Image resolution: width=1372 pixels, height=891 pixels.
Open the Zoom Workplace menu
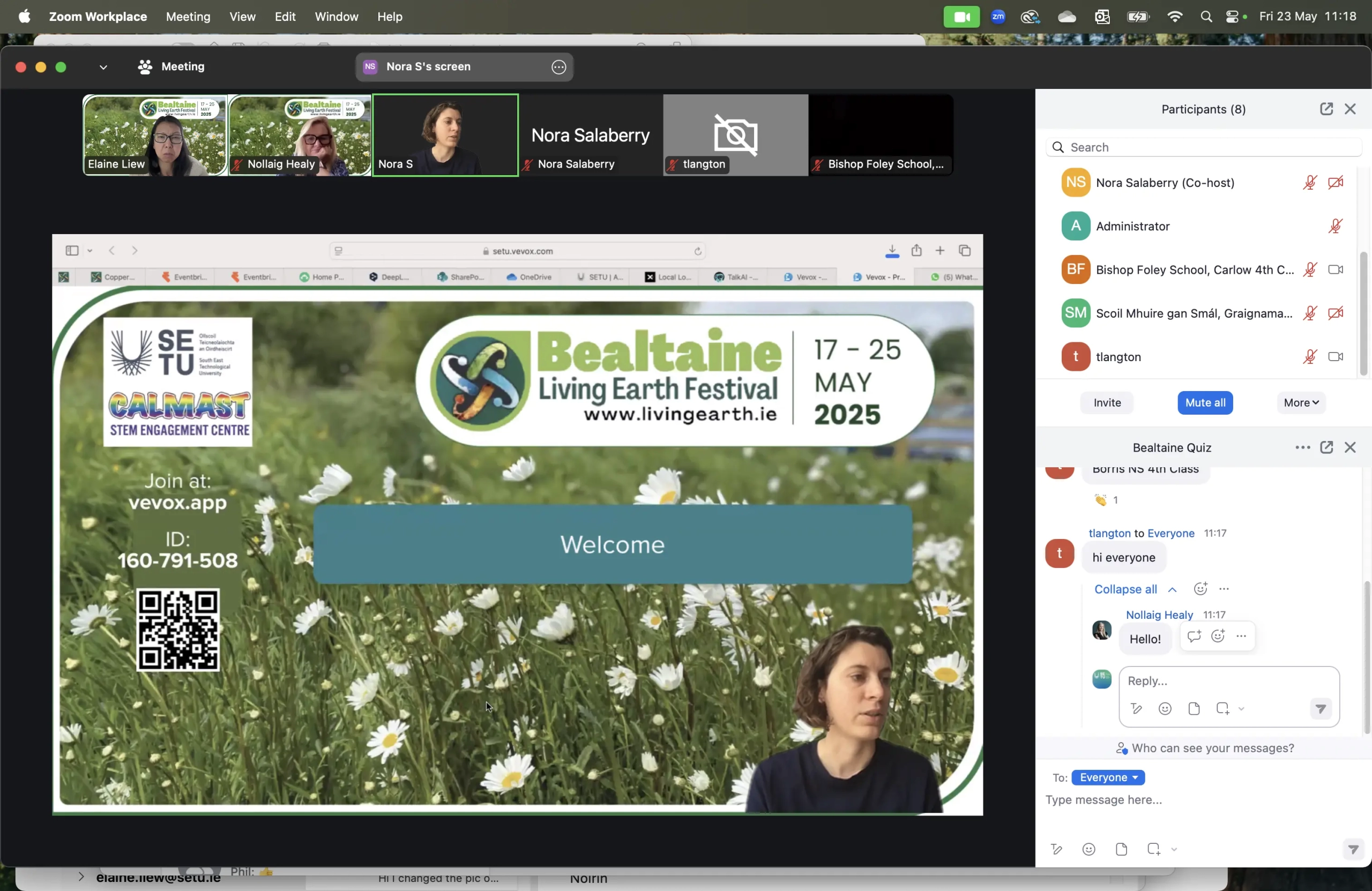(98, 16)
